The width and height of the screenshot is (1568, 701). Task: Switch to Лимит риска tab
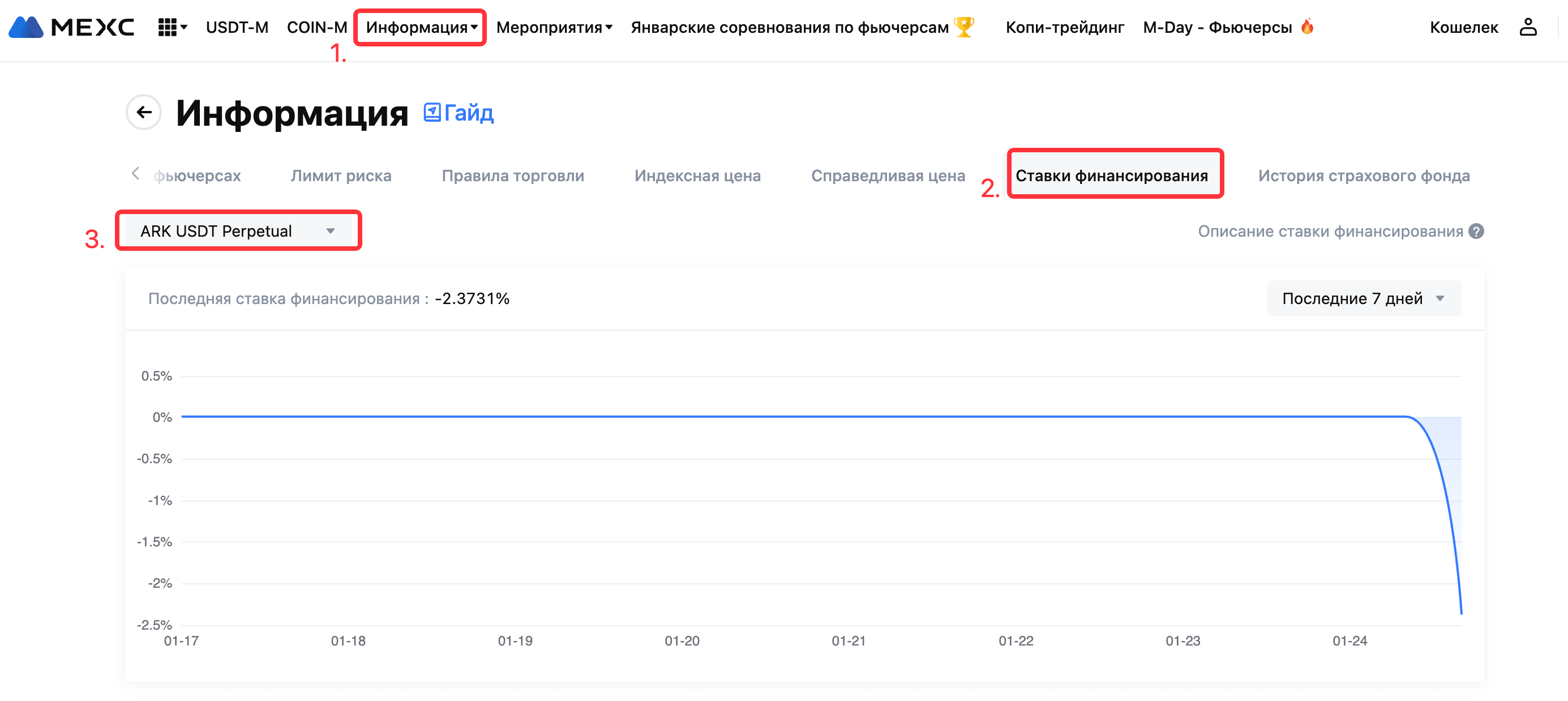click(341, 176)
